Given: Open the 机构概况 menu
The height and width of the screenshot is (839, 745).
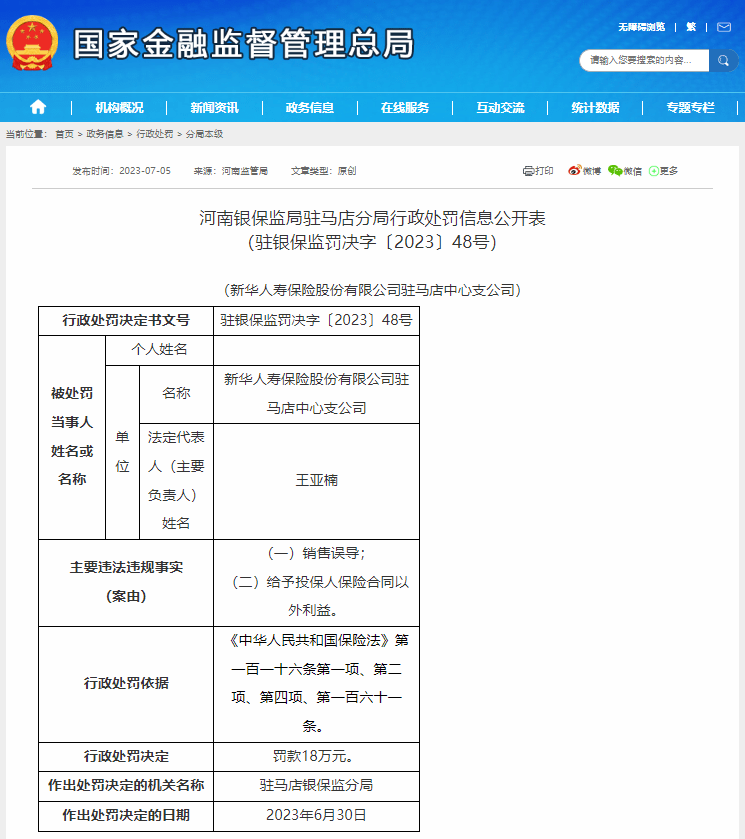Looking at the screenshot, I should click(119, 108).
